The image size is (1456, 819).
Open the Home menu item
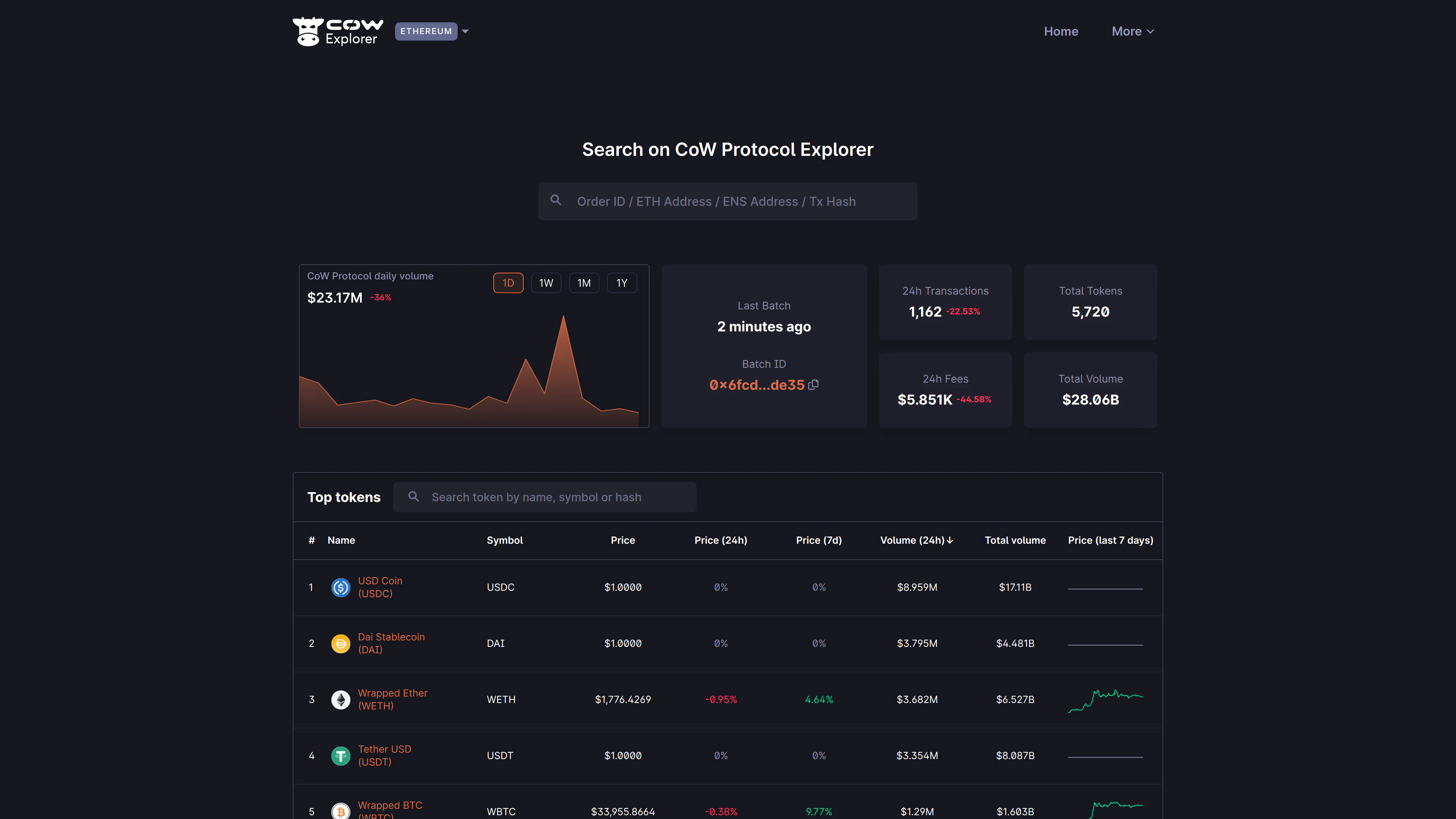(1061, 31)
